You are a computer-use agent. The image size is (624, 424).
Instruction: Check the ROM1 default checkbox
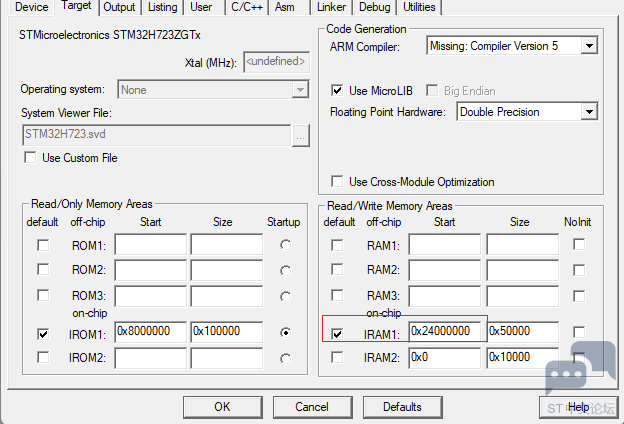coord(43,245)
